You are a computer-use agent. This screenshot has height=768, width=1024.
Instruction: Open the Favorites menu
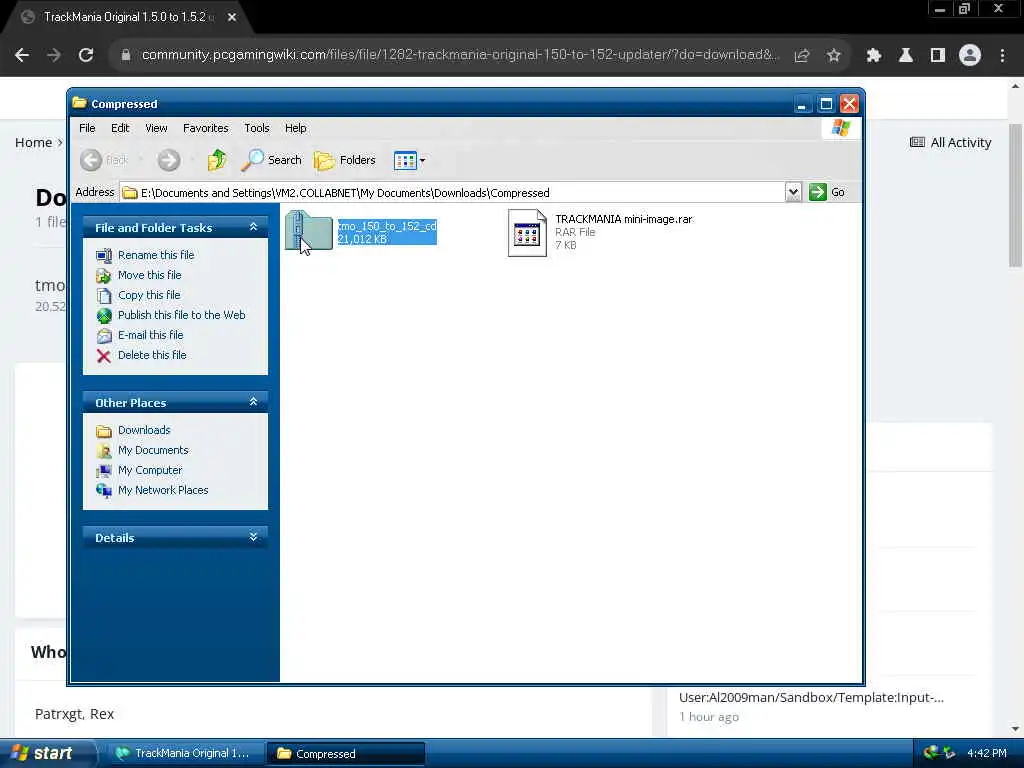206,128
